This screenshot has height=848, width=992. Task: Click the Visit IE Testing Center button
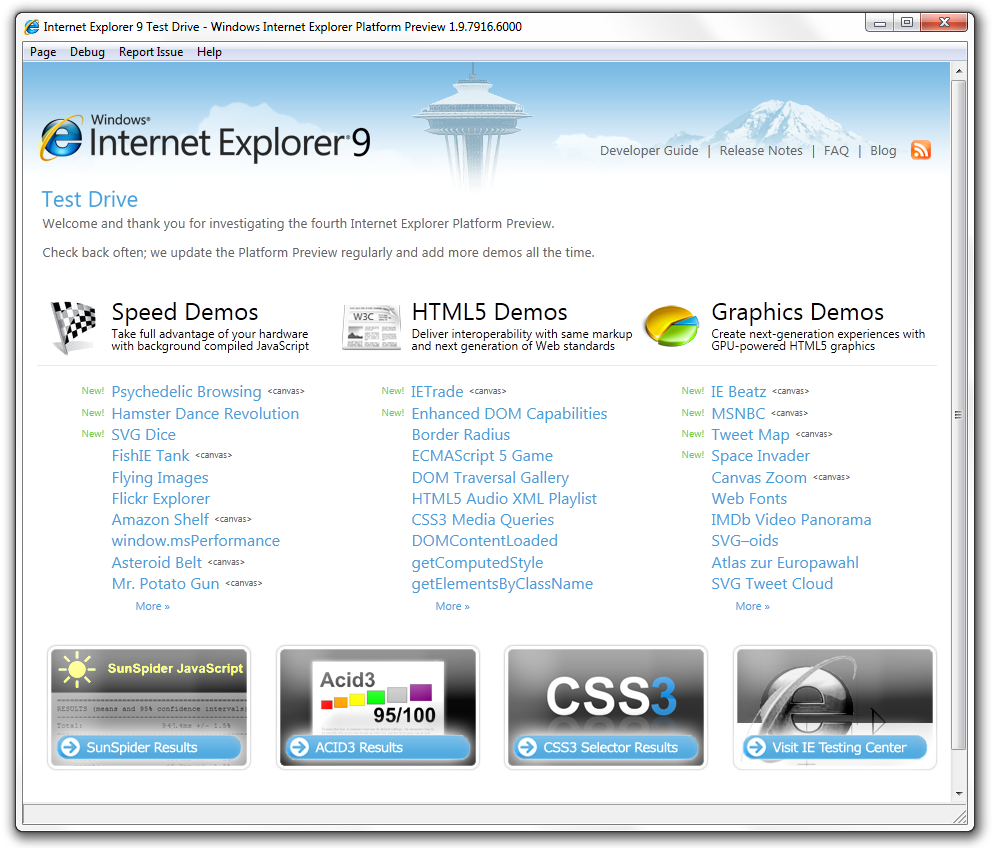[835, 747]
